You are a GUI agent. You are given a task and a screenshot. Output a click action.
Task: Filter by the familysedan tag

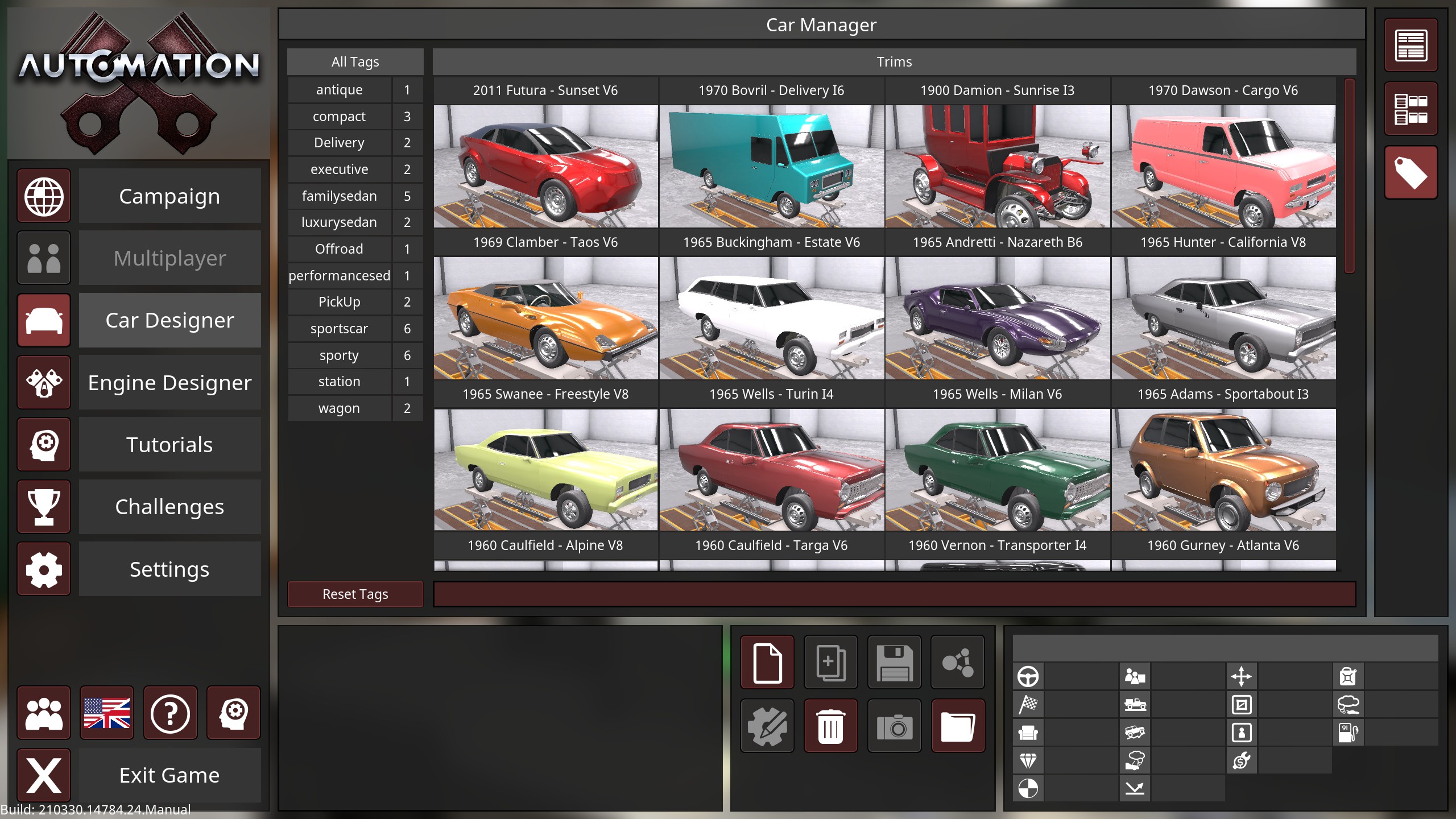coord(339,196)
